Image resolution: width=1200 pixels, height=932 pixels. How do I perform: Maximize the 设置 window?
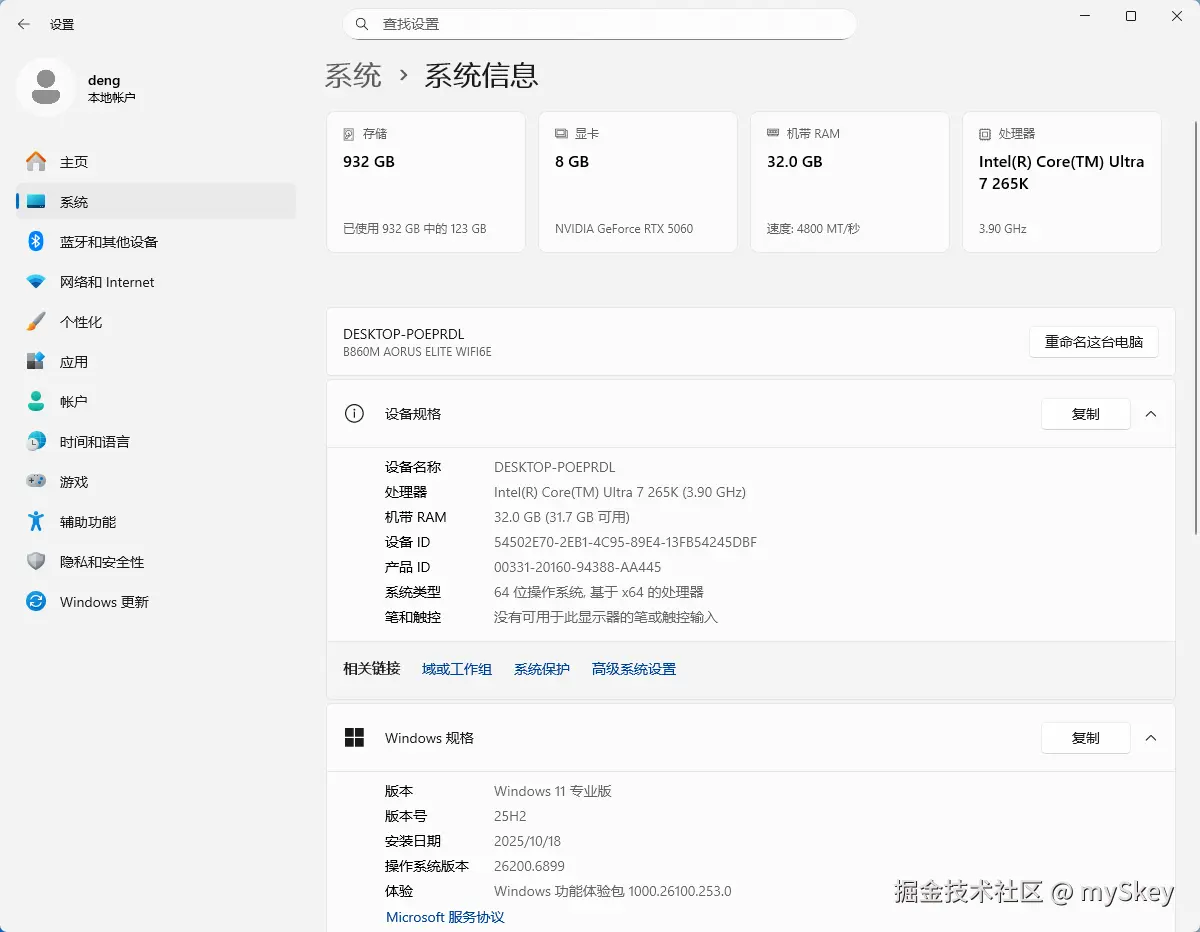tap(1131, 16)
